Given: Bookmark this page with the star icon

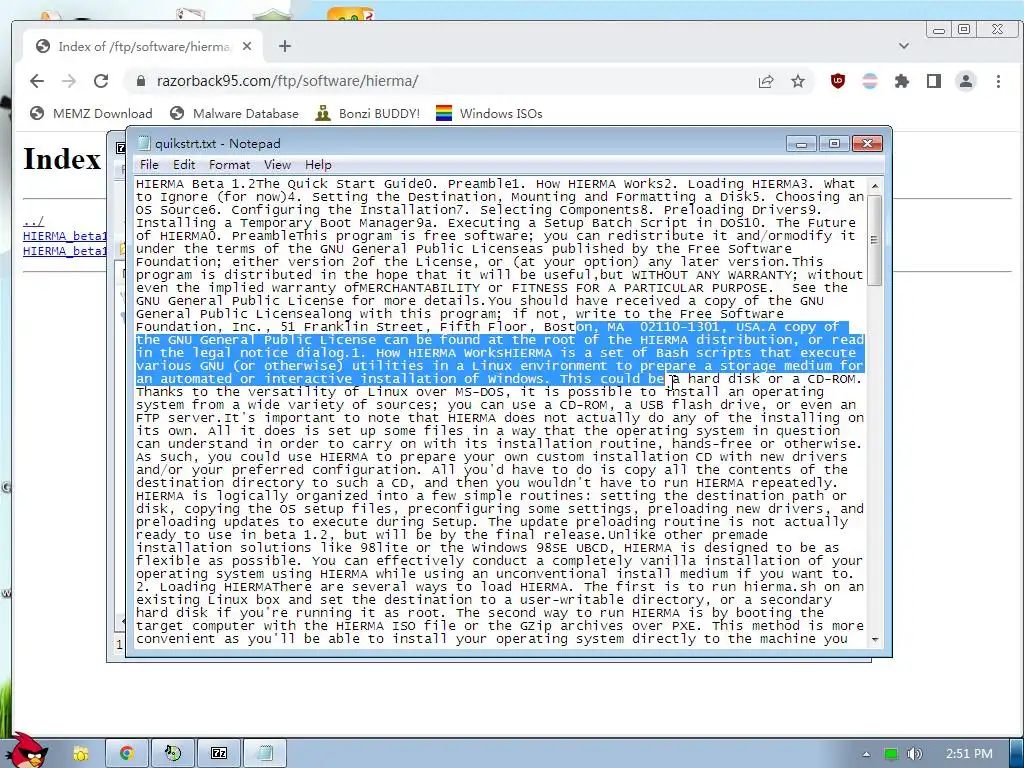Looking at the screenshot, I should point(797,81).
